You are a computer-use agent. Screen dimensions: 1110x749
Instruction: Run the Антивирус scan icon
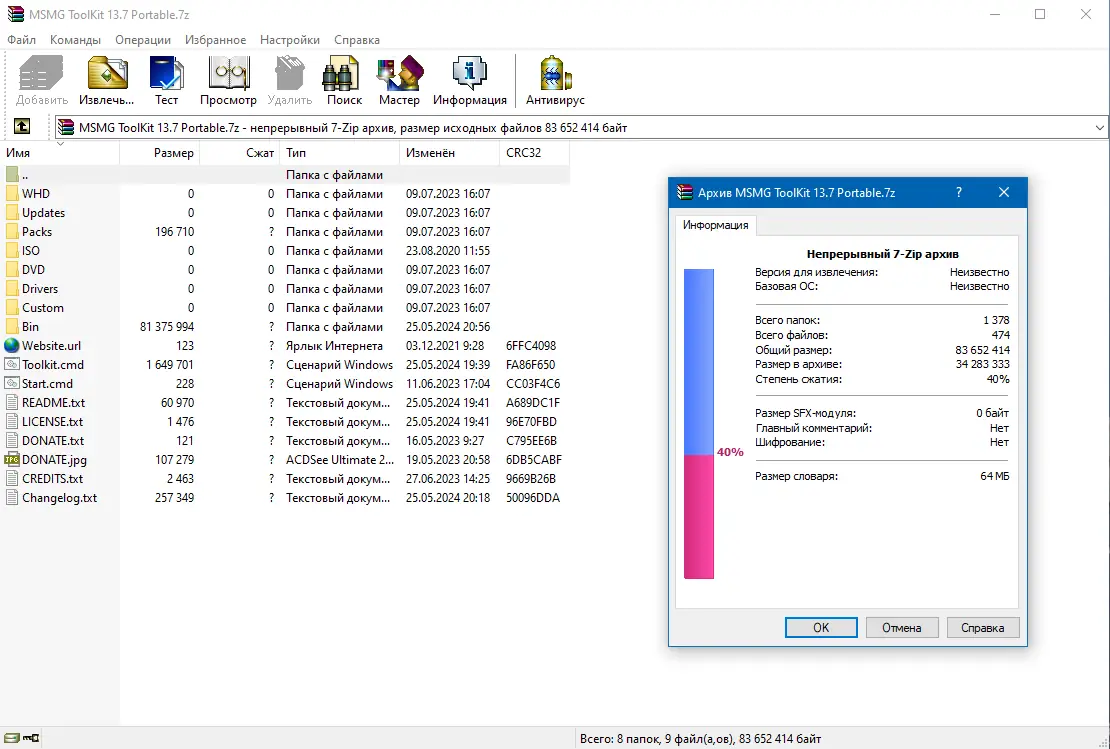click(x=555, y=80)
